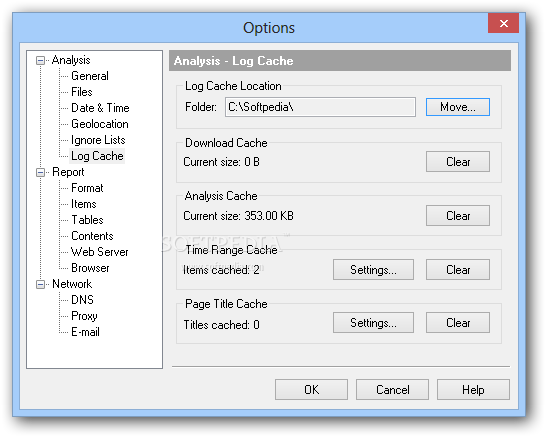Open the Format report options

coord(87,188)
